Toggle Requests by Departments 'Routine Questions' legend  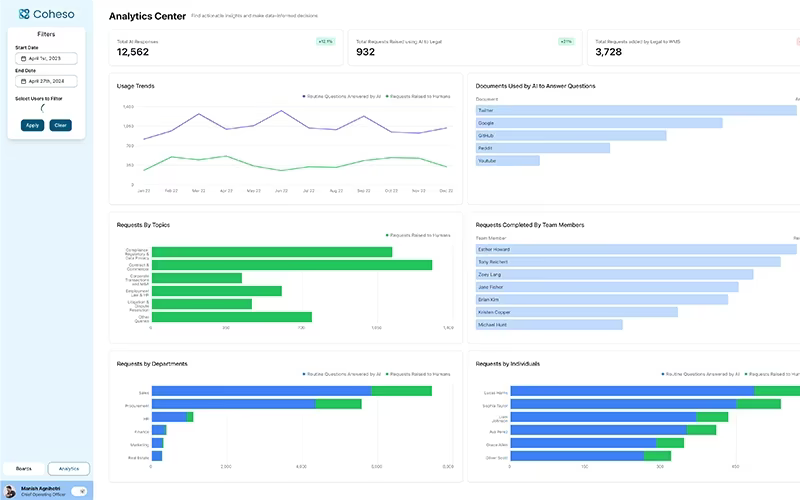click(x=342, y=374)
